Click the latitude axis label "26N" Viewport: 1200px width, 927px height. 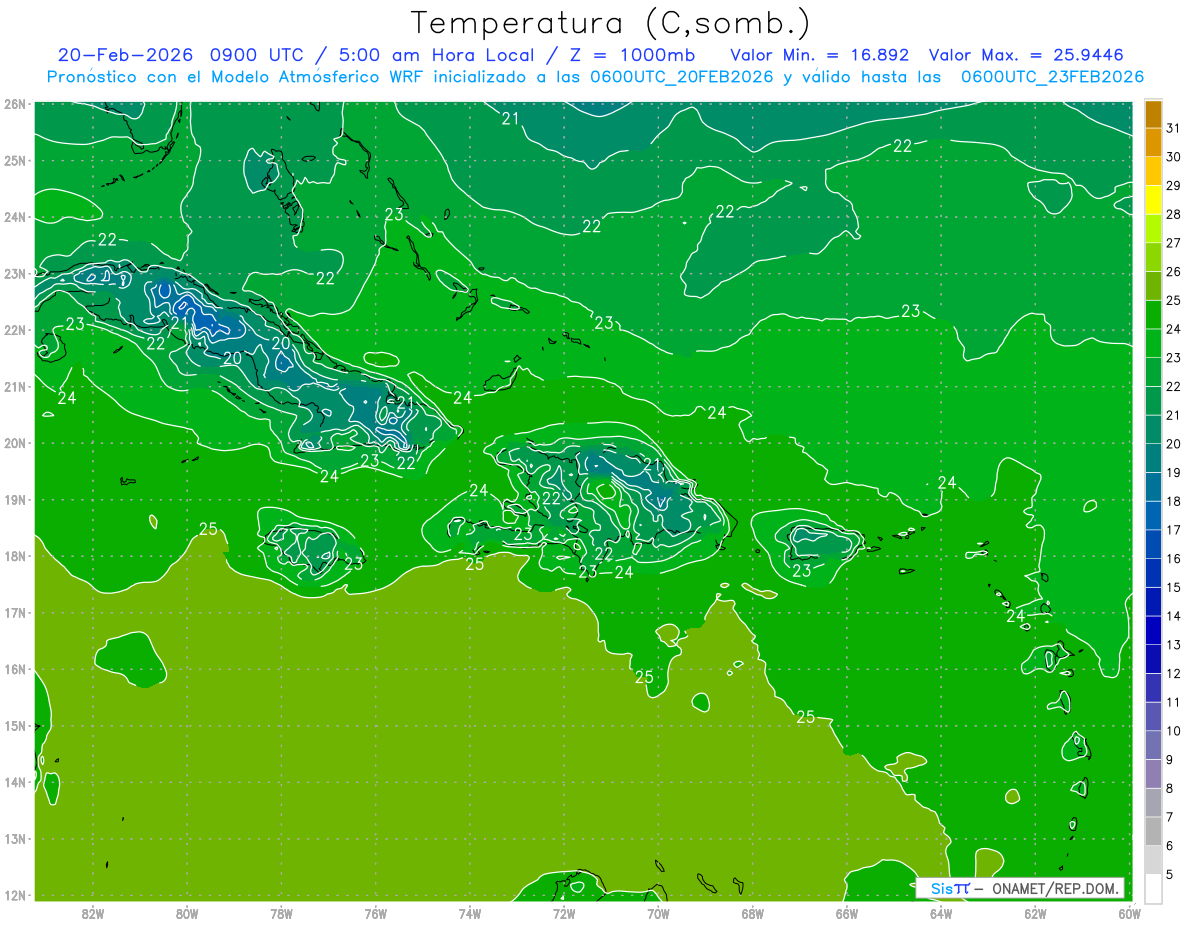click(15, 104)
